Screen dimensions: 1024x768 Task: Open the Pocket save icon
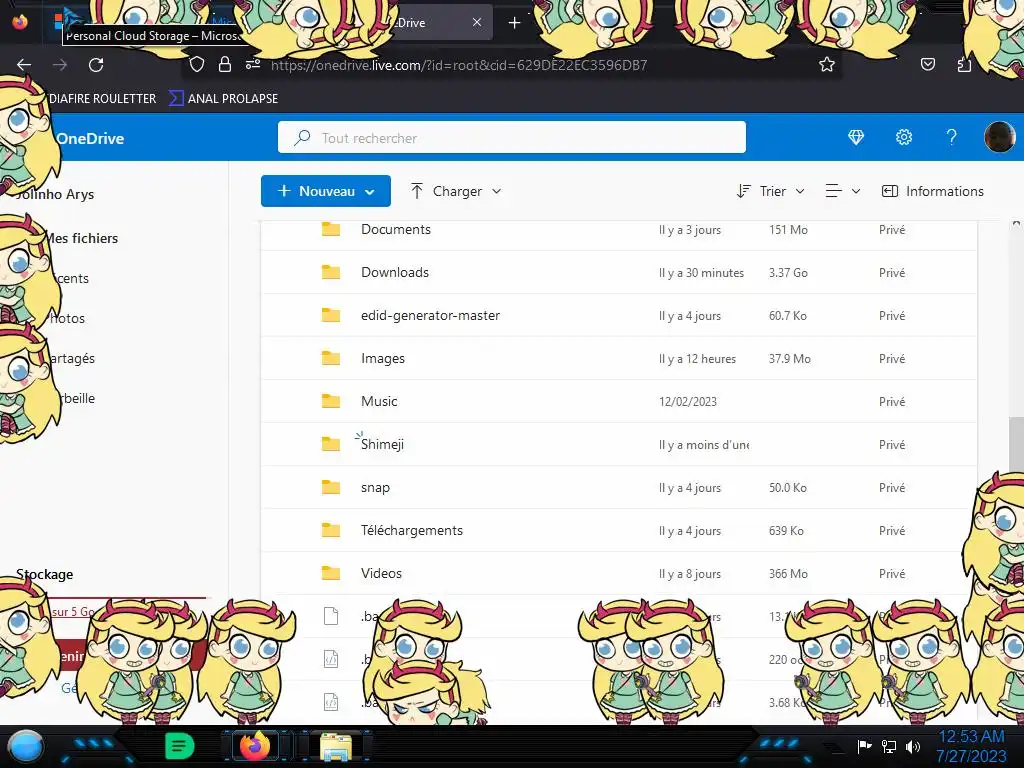927,64
